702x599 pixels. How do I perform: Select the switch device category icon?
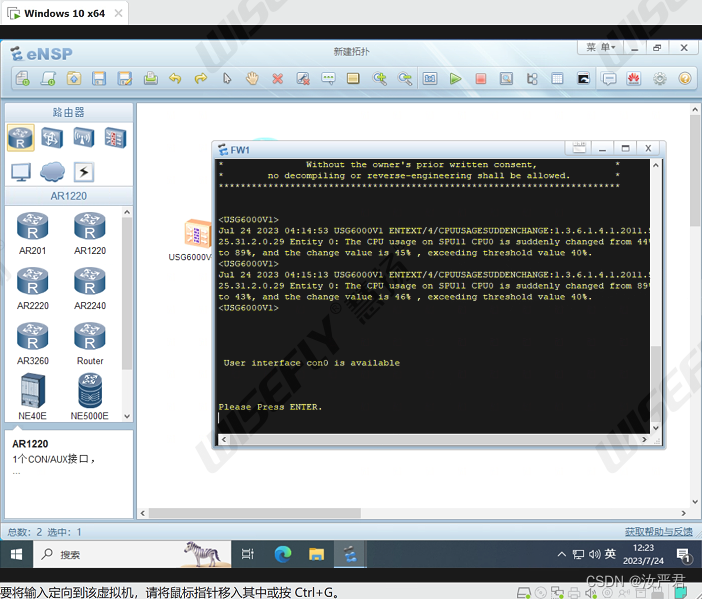[x=52, y=138]
